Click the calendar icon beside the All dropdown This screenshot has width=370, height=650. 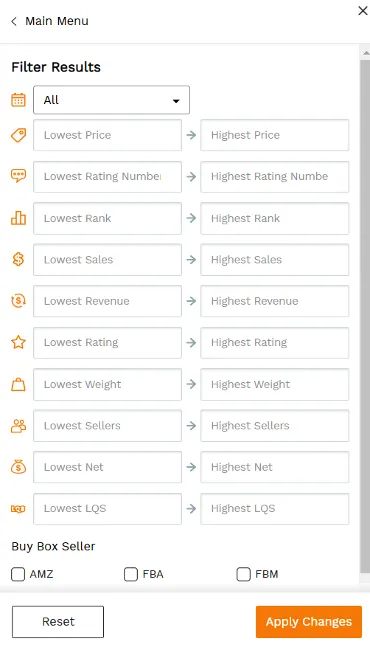click(18, 100)
